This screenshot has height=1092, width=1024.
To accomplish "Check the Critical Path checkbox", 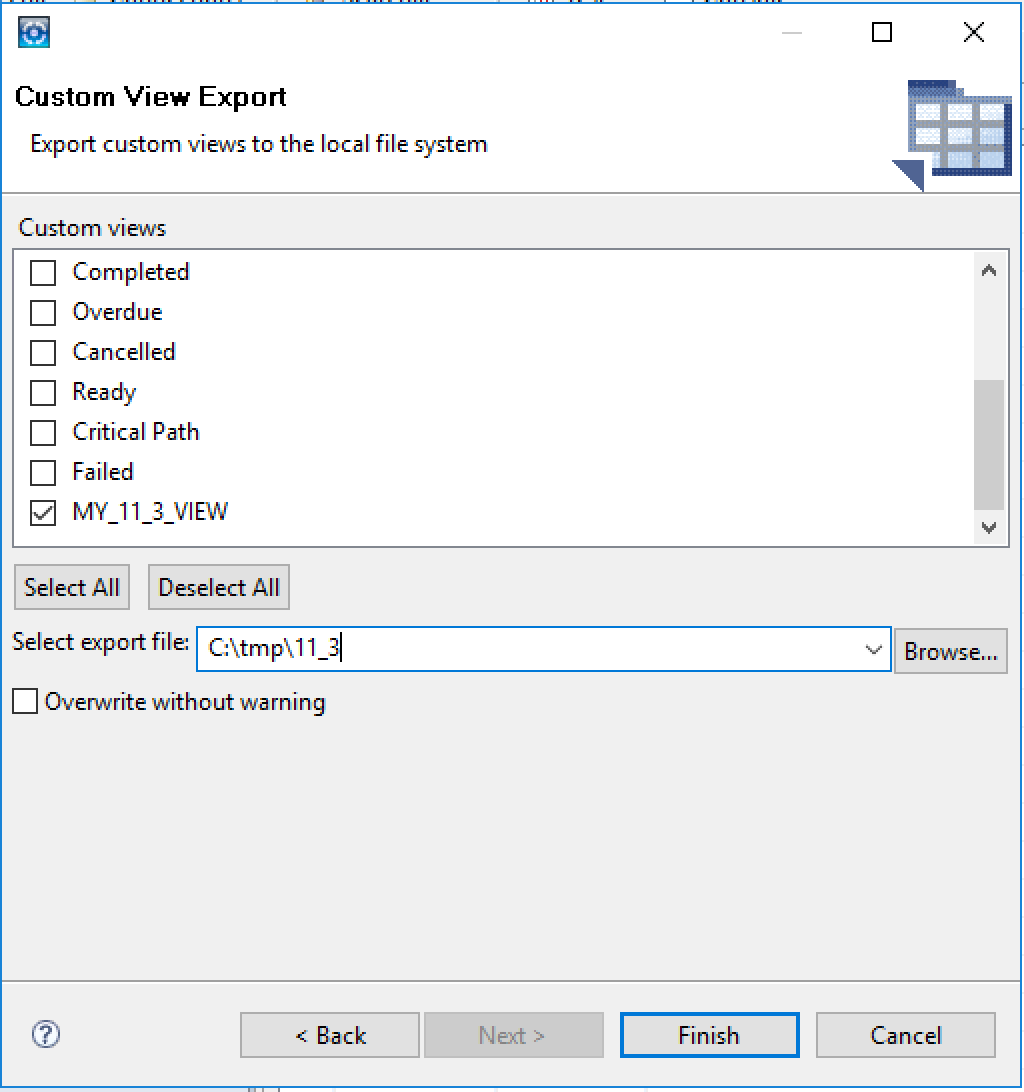I will coord(43,433).
